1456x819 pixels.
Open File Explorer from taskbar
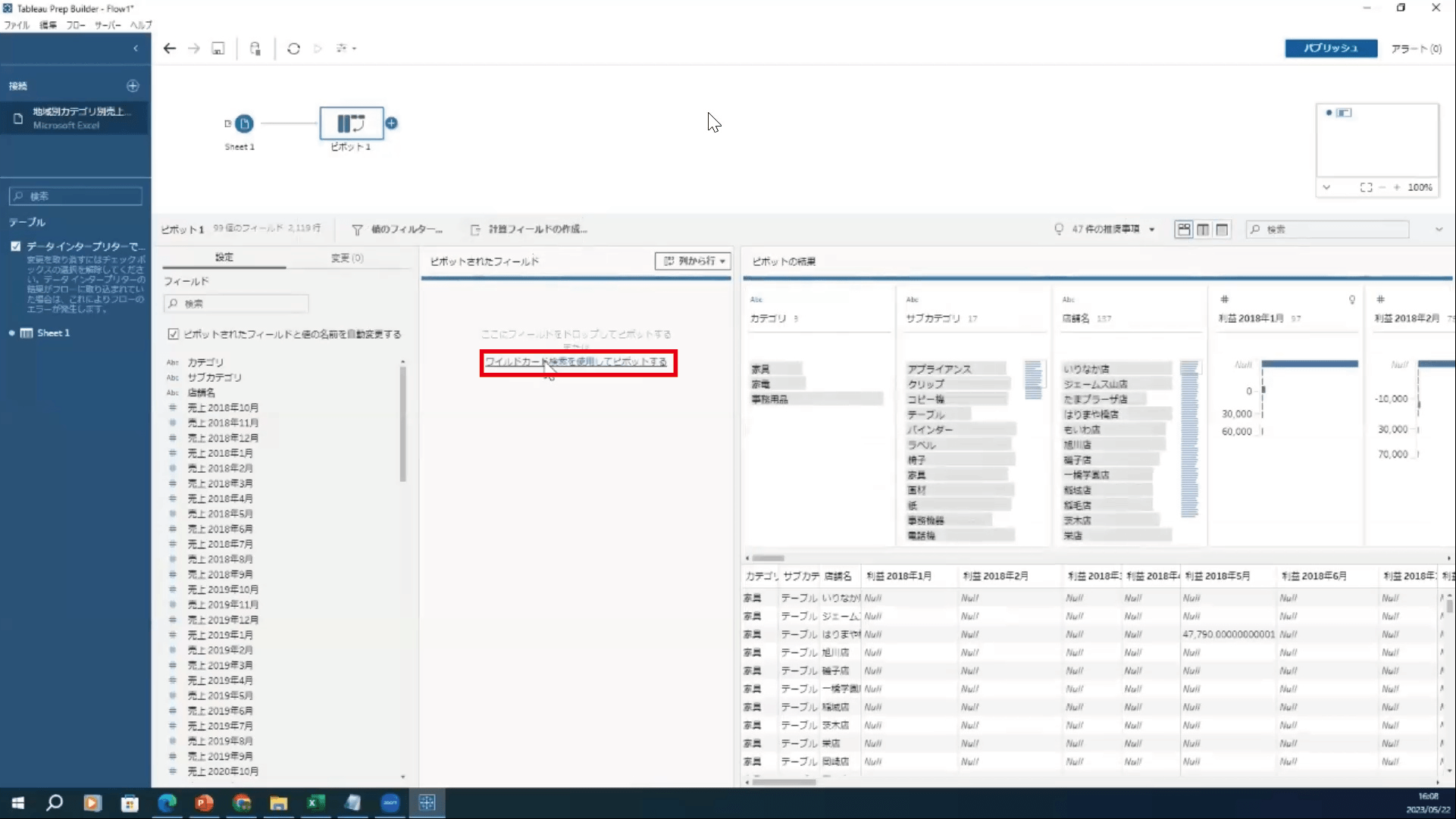(x=278, y=803)
